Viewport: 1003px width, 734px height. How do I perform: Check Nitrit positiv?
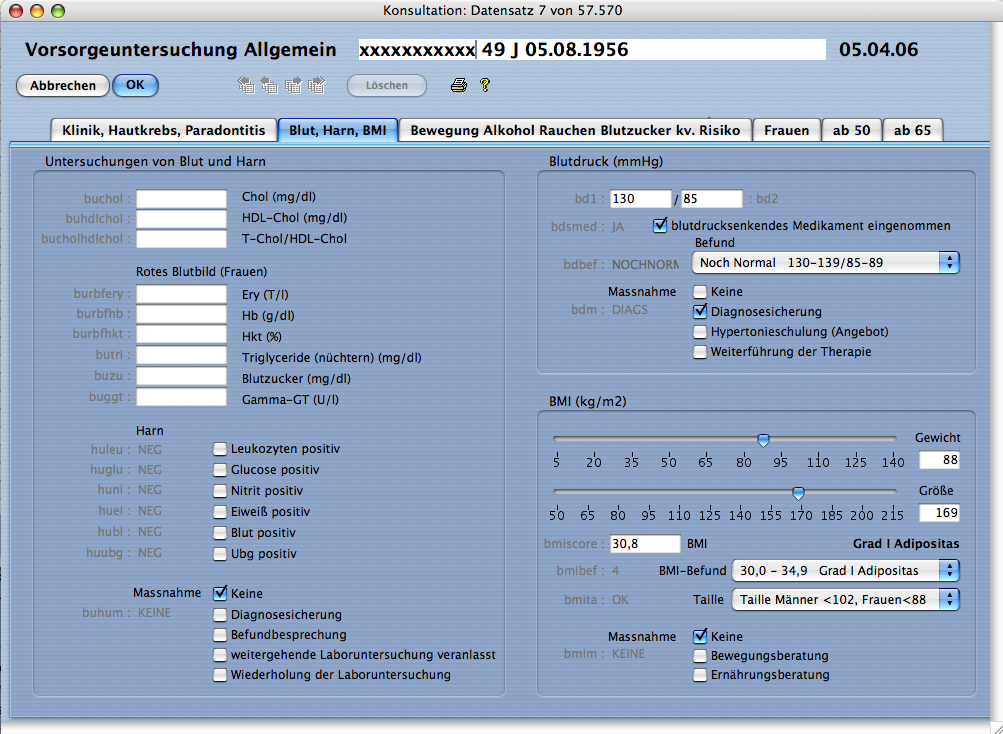219,491
